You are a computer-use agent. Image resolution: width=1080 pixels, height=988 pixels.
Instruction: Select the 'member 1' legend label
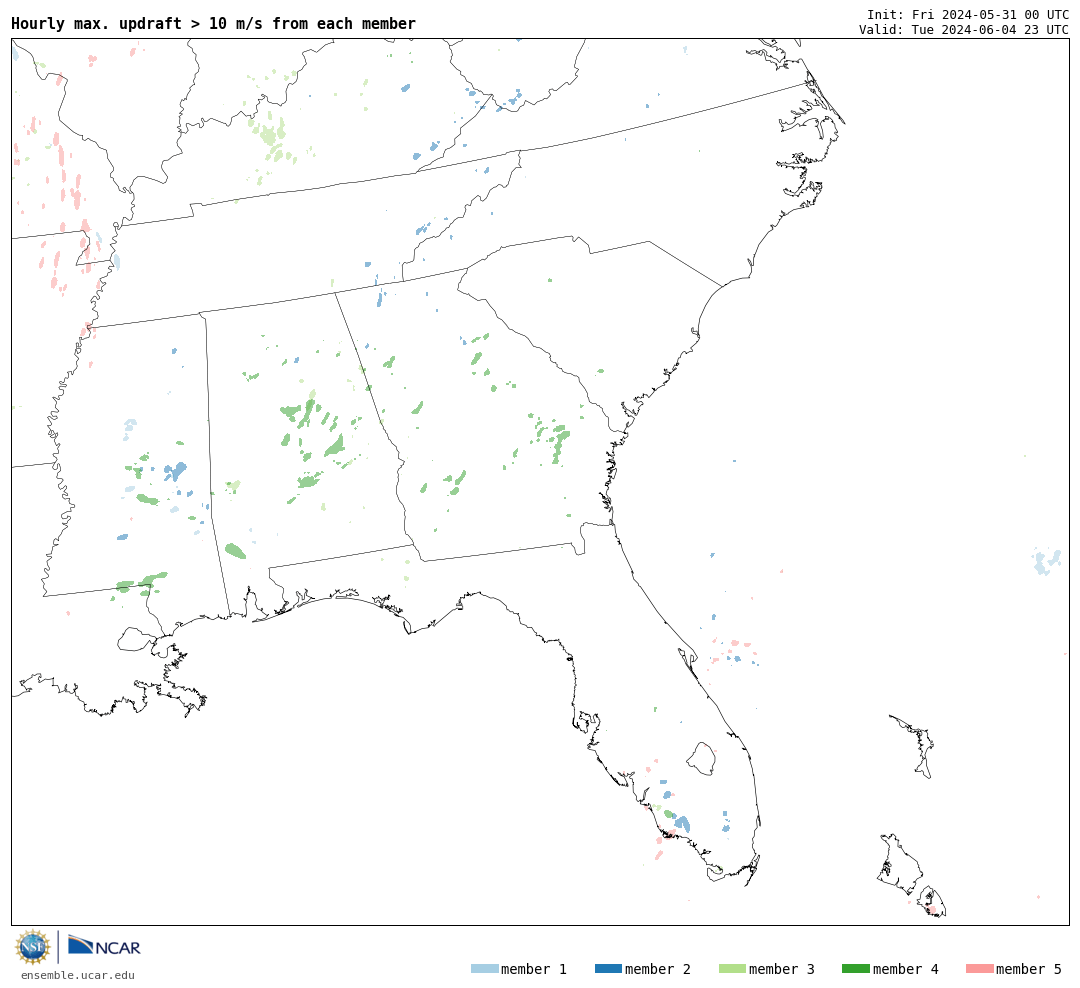coord(534,969)
